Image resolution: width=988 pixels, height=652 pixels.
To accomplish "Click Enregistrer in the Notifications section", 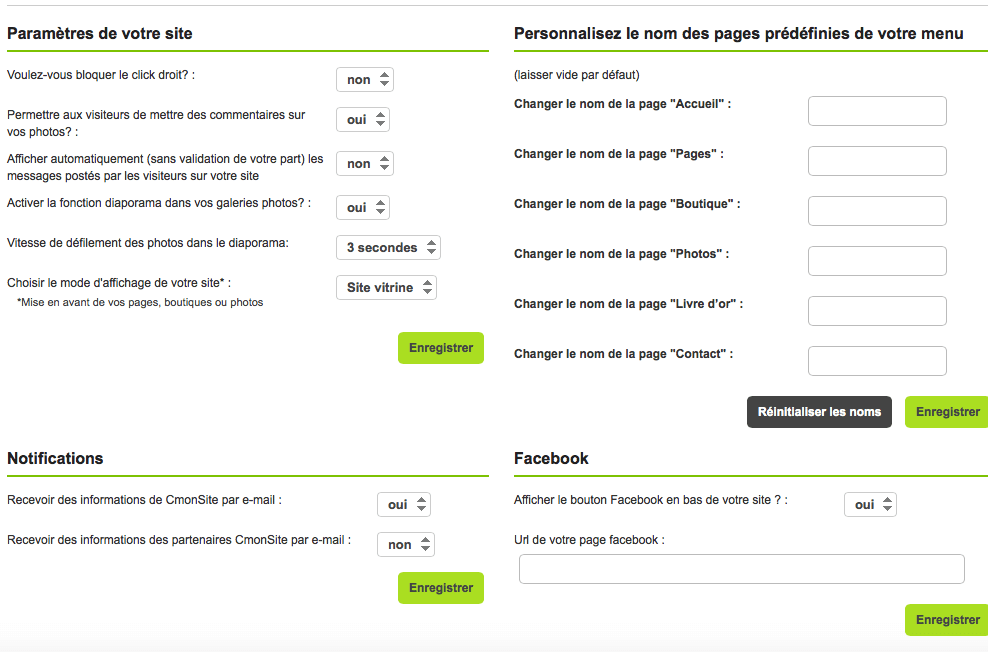I will pos(441,588).
